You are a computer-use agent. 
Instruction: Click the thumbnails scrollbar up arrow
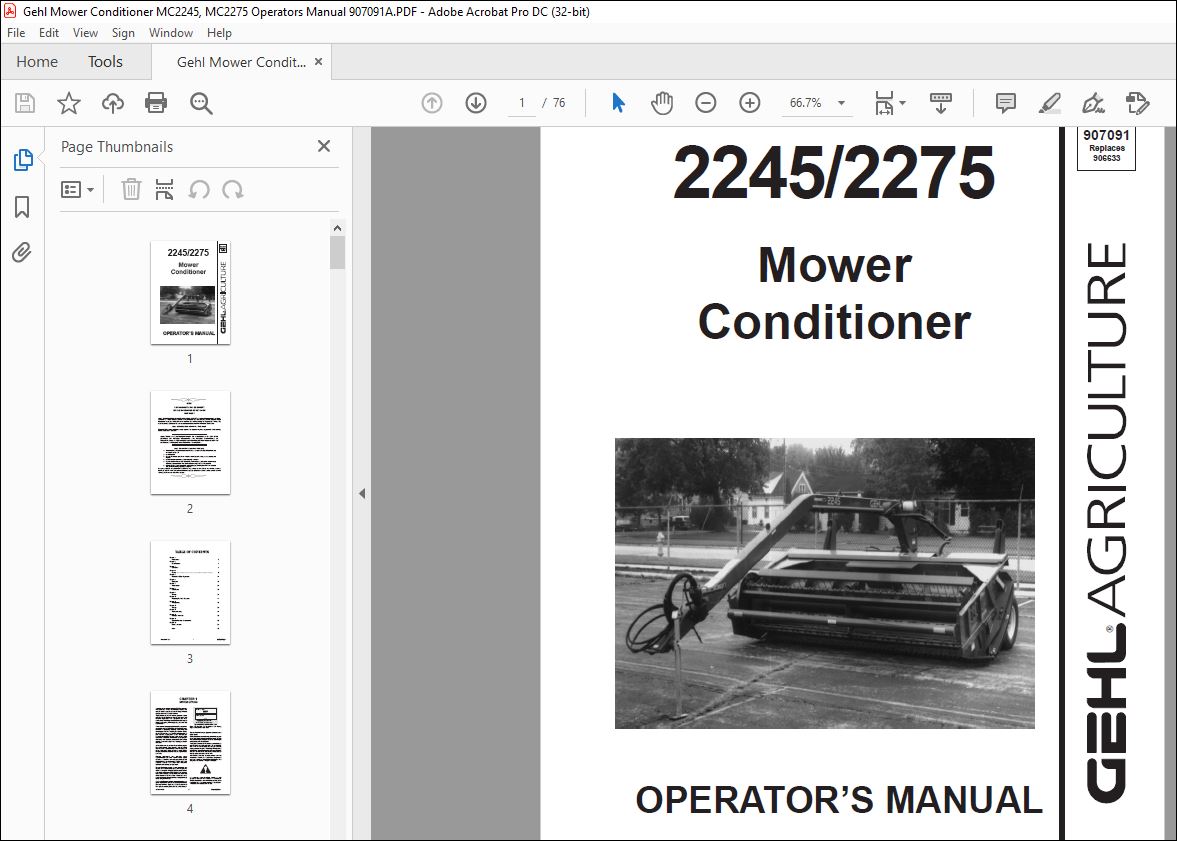click(337, 228)
